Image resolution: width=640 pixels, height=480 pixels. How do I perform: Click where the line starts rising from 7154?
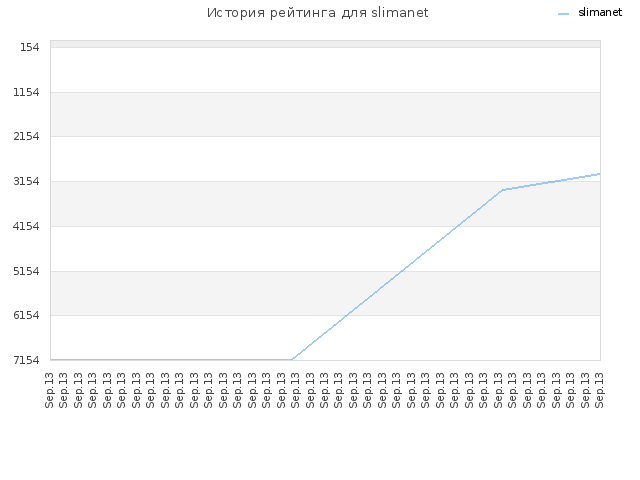[292, 359]
